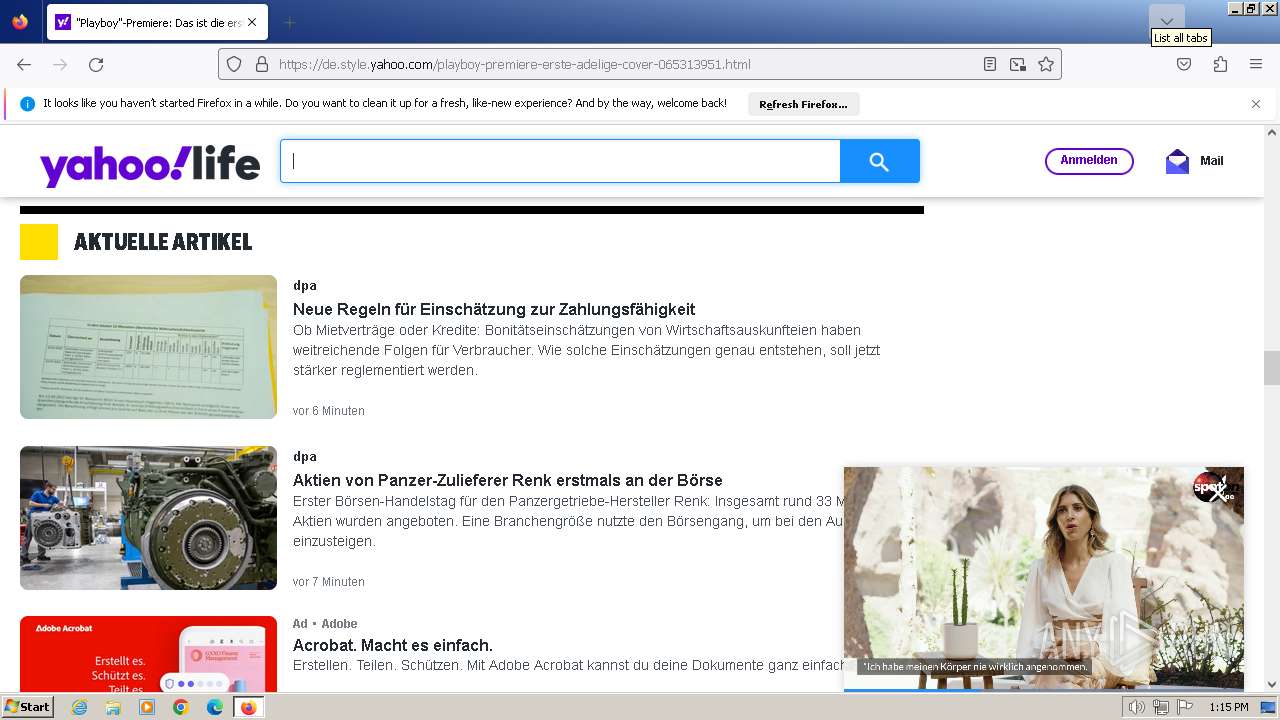1280x720 pixels.
Task: Go back to previous page
Action: [24, 64]
